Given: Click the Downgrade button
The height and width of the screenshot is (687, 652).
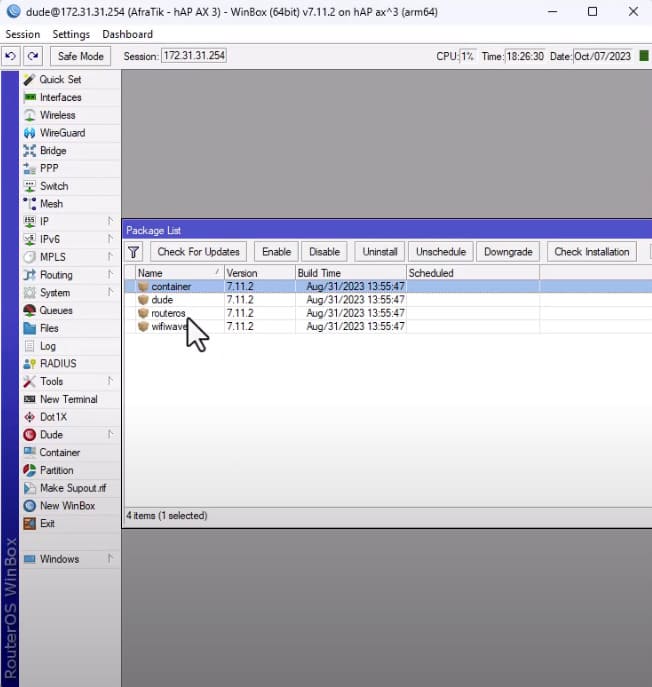Looking at the screenshot, I should (508, 252).
